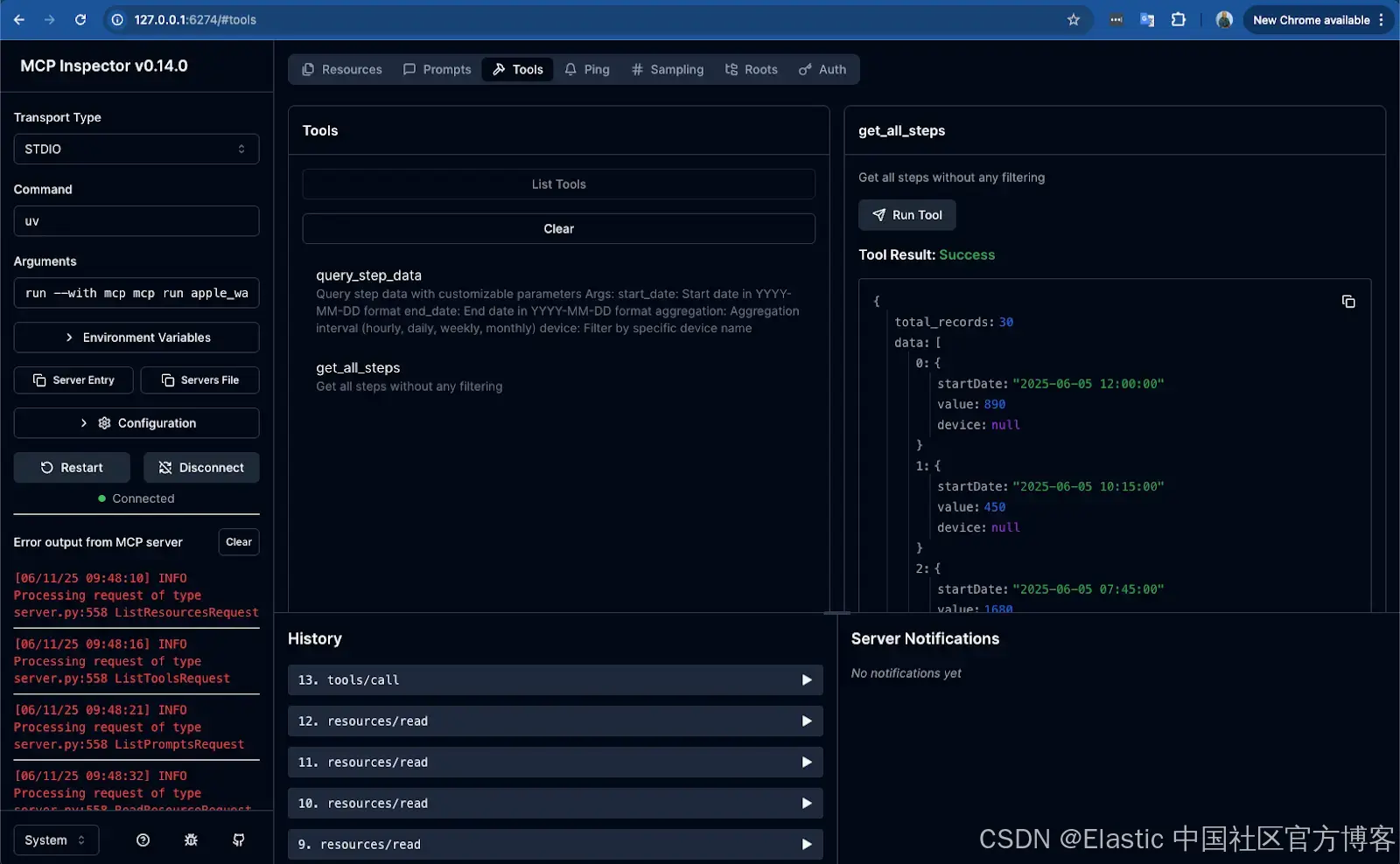Copy the Server Entry config
The image size is (1400, 864).
tap(73, 380)
